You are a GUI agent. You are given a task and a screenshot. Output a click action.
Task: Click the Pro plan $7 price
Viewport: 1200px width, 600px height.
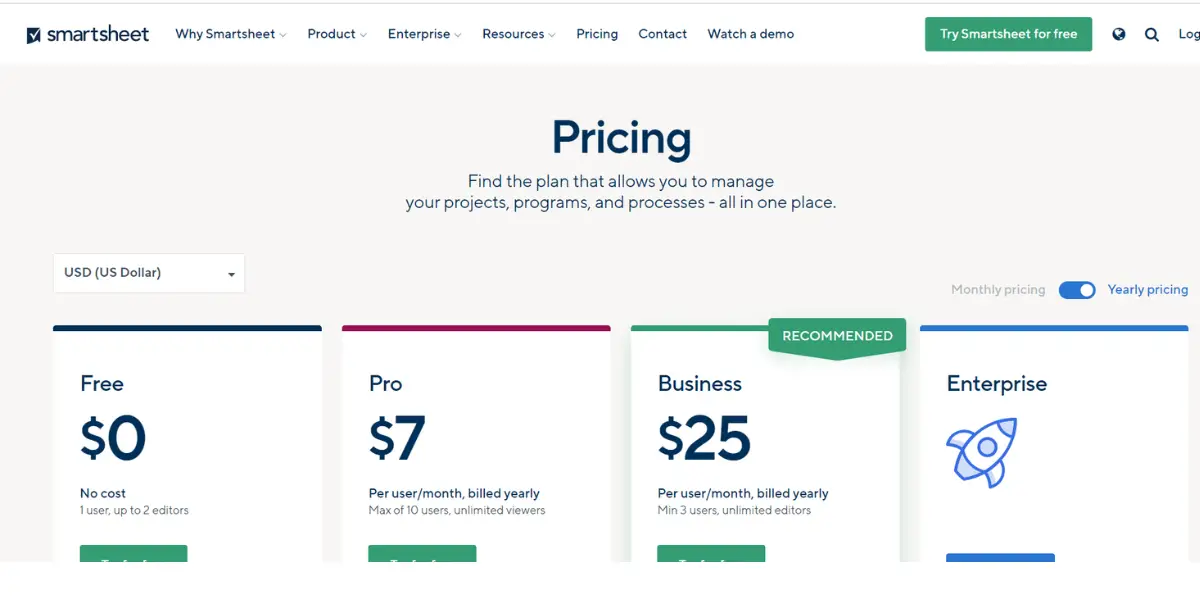point(397,438)
